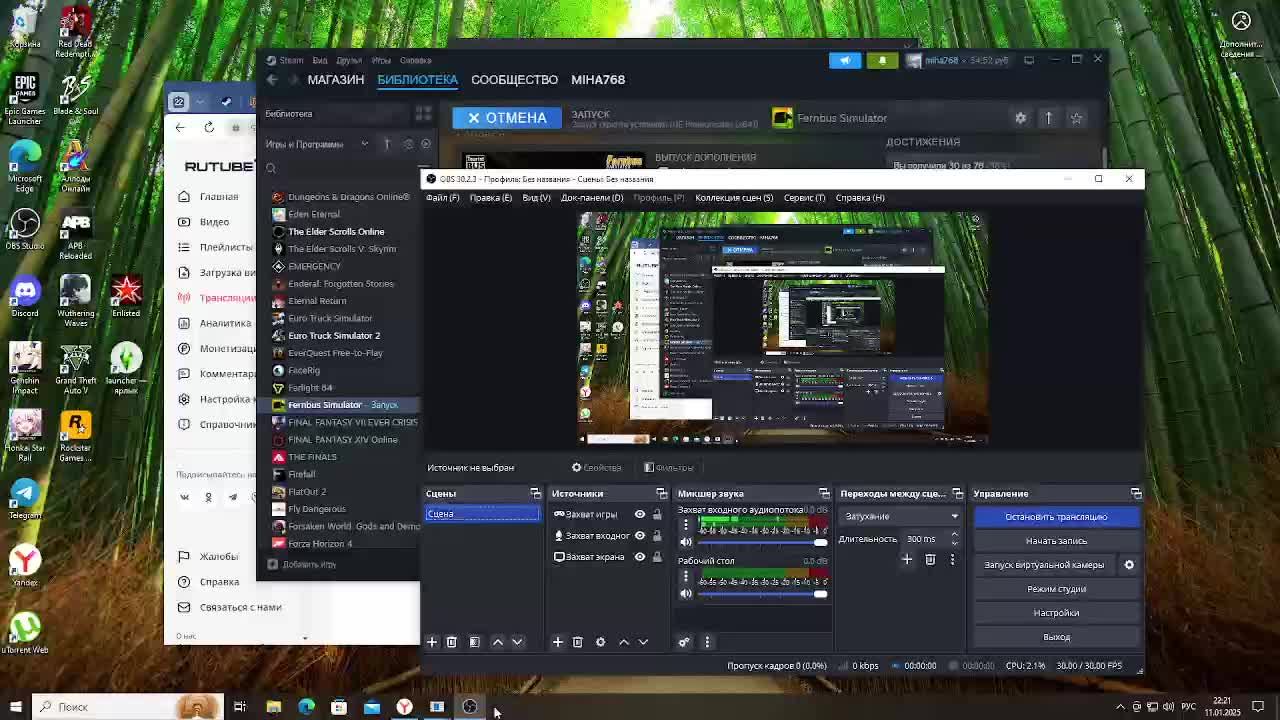This screenshot has height=720, width=1280.
Task: Cancel Fernbus launch with ОТМЕНА button
Action: tap(507, 118)
